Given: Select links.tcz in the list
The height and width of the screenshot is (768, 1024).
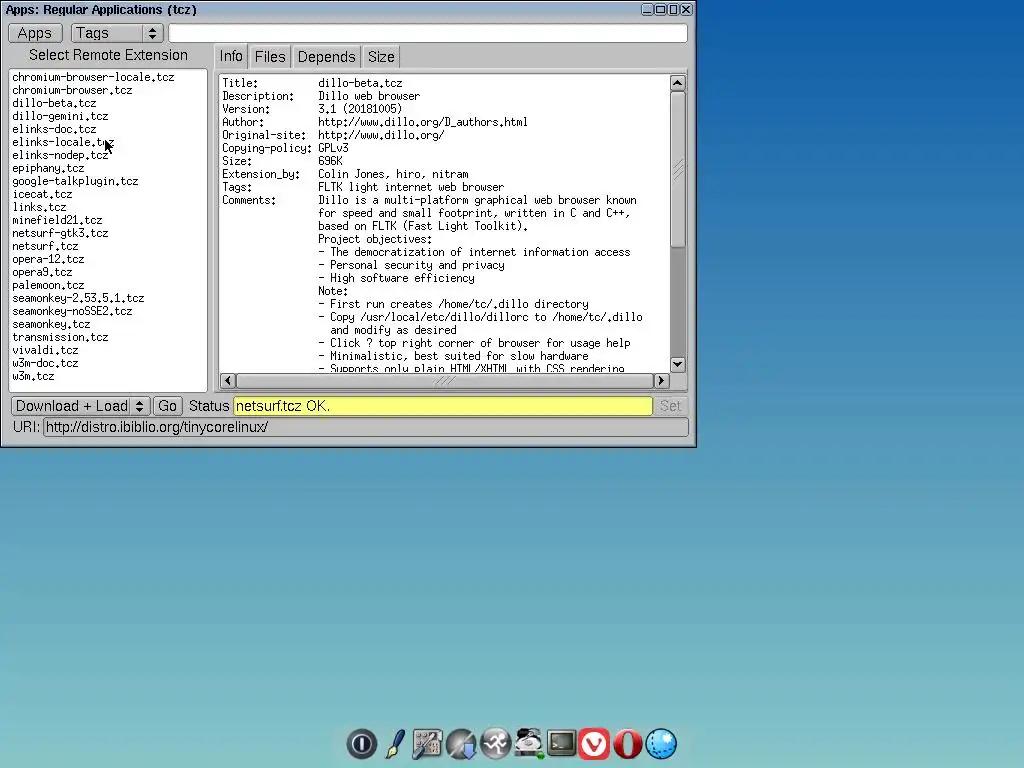Looking at the screenshot, I should (x=108, y=207).
